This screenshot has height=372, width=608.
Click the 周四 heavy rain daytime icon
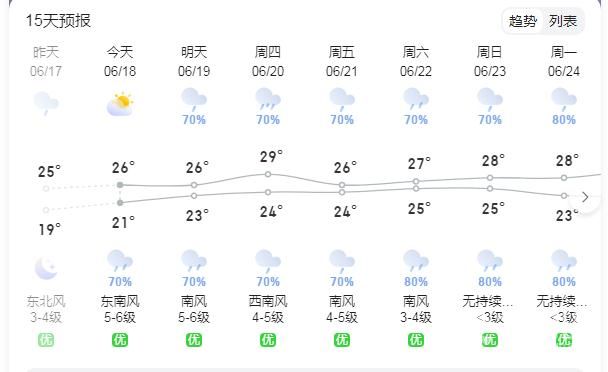[x=268, y=99]
